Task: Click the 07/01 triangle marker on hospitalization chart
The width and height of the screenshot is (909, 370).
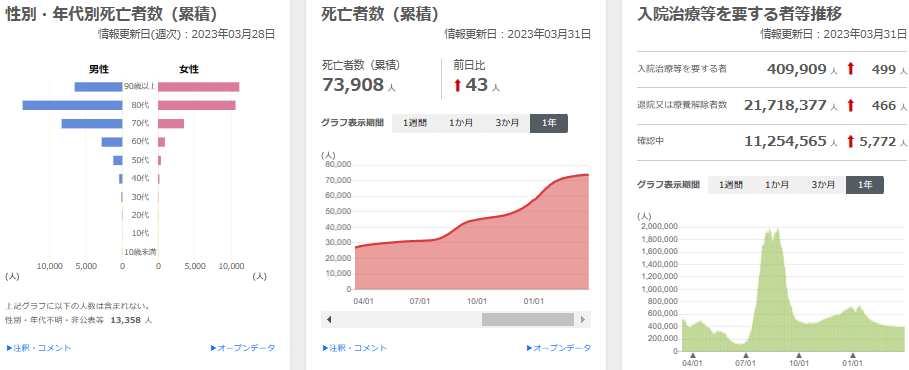Action: [x=746, y=356]
